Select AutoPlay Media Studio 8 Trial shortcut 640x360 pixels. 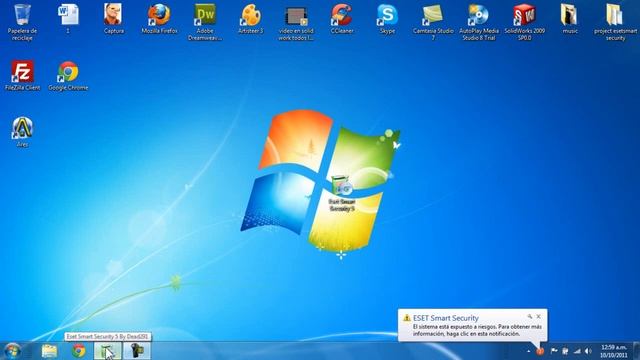click(x=479, y=21)
